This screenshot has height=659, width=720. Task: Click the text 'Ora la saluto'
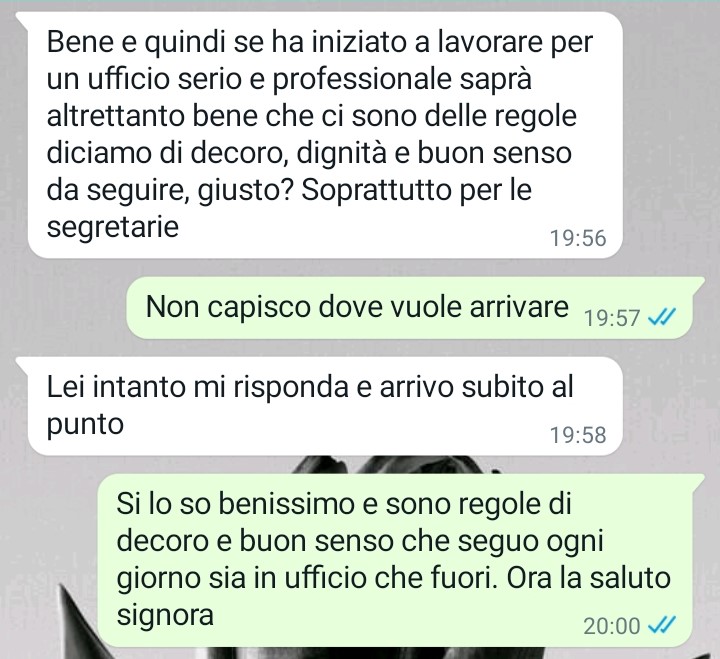click(x=589, y=578)
